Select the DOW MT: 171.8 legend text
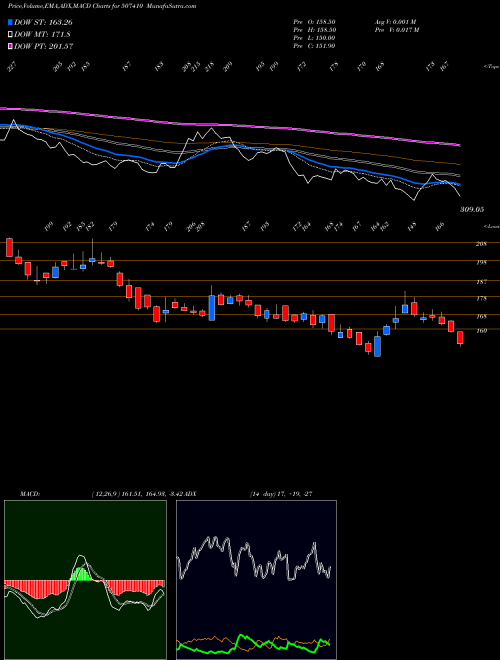Viewport: 500px width, 660px height. tap(42, 35)
